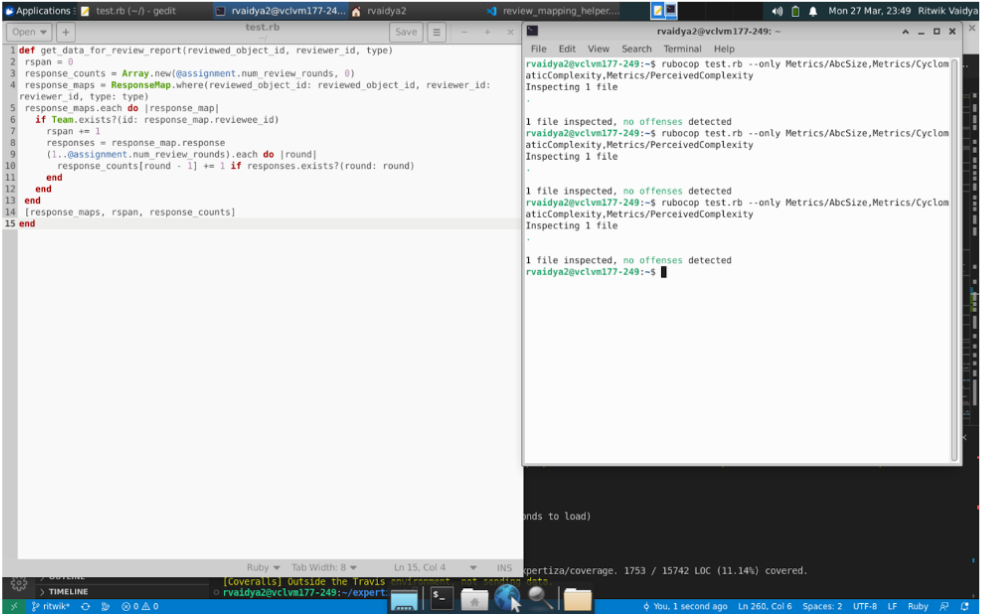Screen dimensions: 982x615
Task: Open the Search menu in terminal
Action: point(636,48)
